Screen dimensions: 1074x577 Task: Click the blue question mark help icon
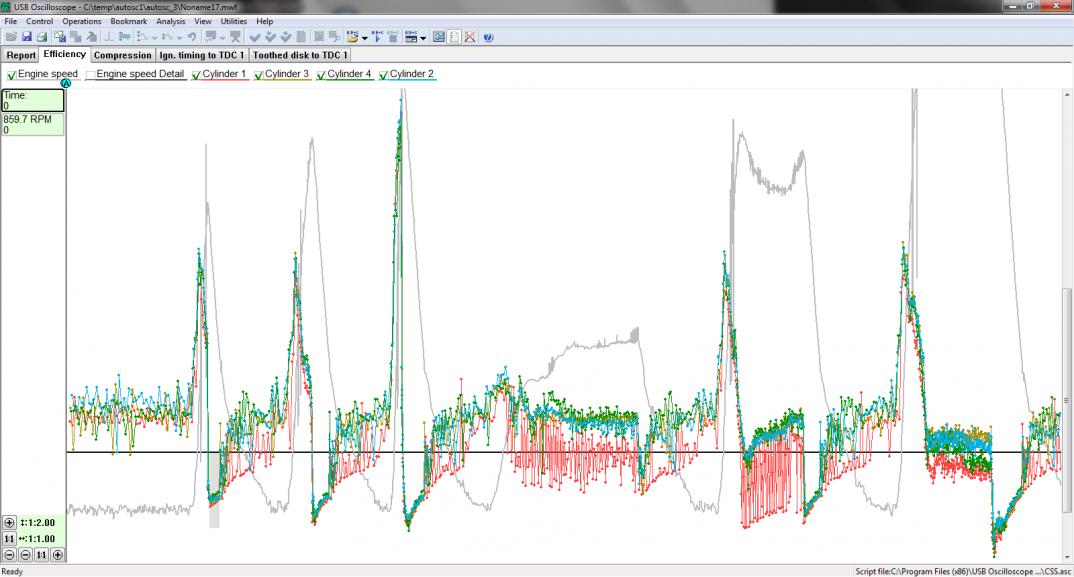pyautogui.click(x=488, y=37)
